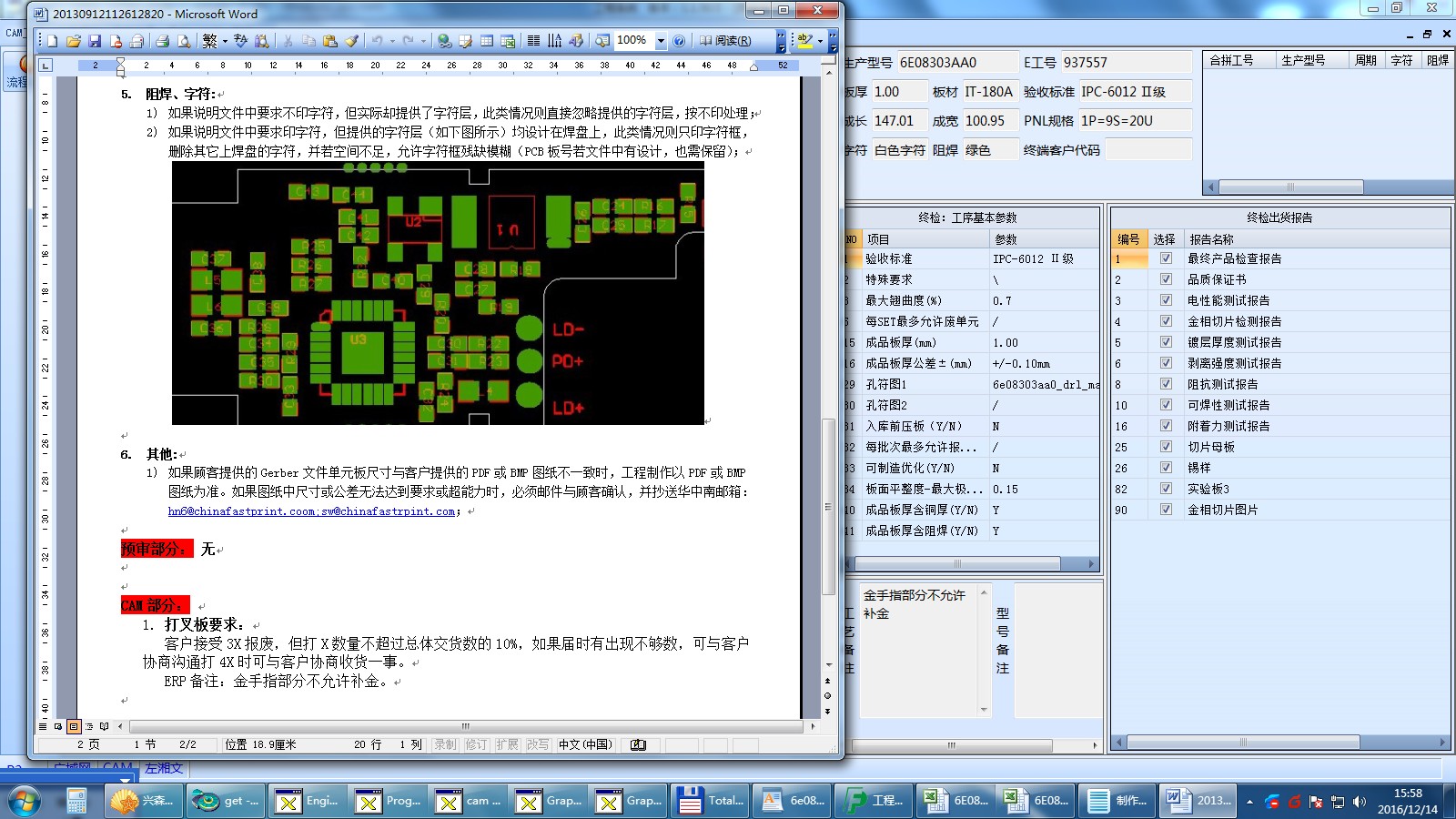Switch to Normal view at the bottom left

(43, 726)
